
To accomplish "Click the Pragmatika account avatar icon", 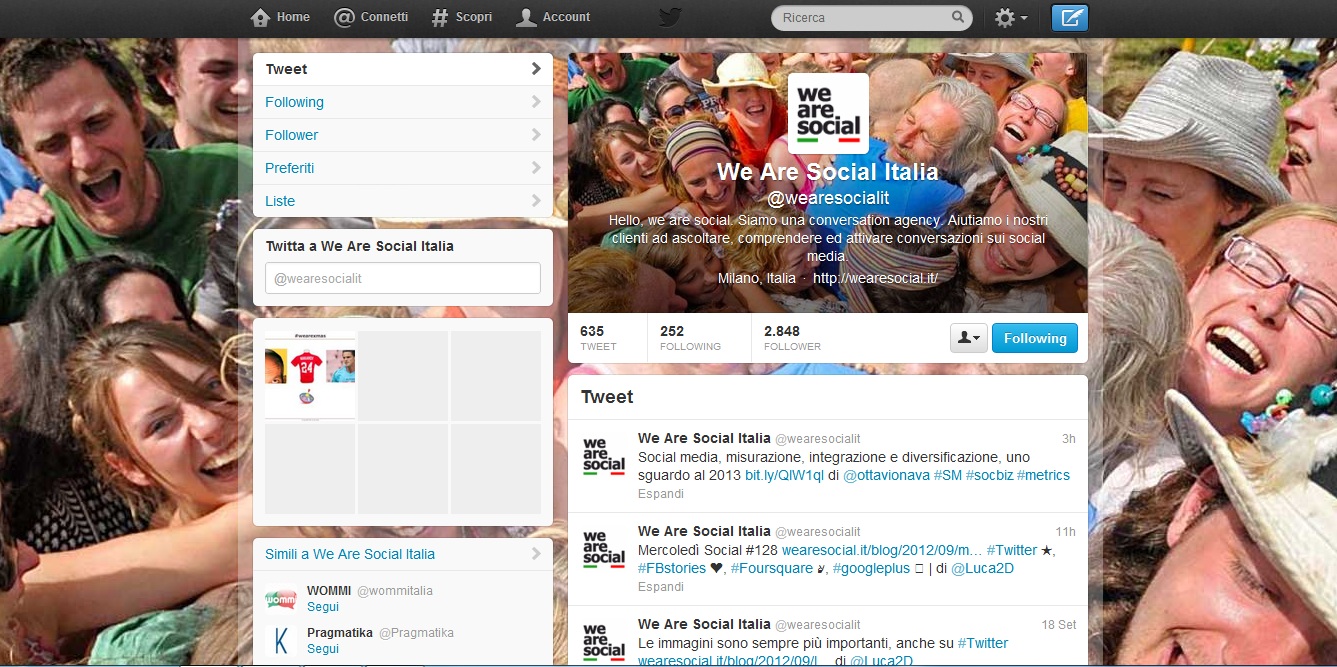I will pyautogui.click(x=281, y=640).
